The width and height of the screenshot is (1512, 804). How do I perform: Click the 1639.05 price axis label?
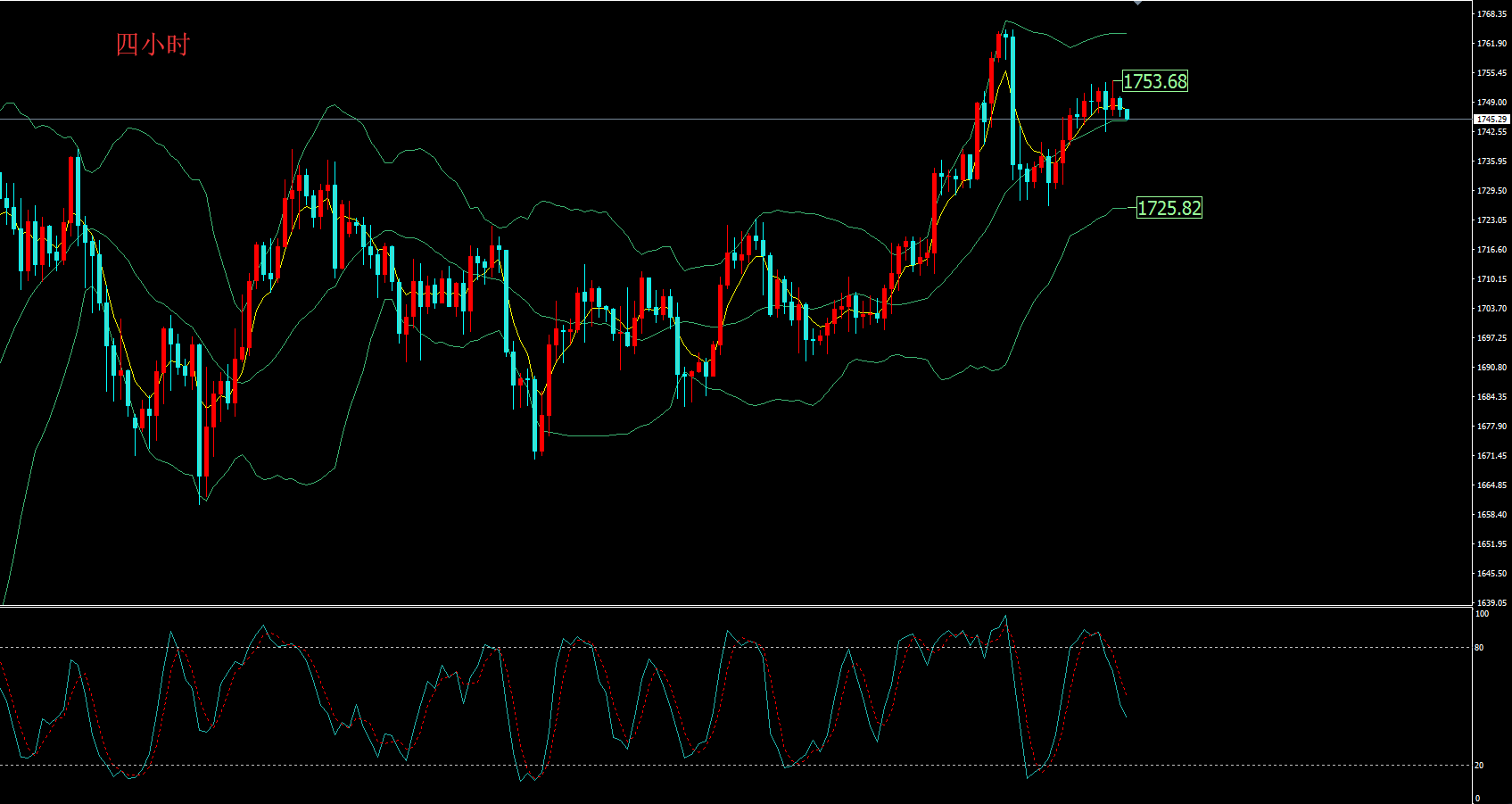[1491, 602]
